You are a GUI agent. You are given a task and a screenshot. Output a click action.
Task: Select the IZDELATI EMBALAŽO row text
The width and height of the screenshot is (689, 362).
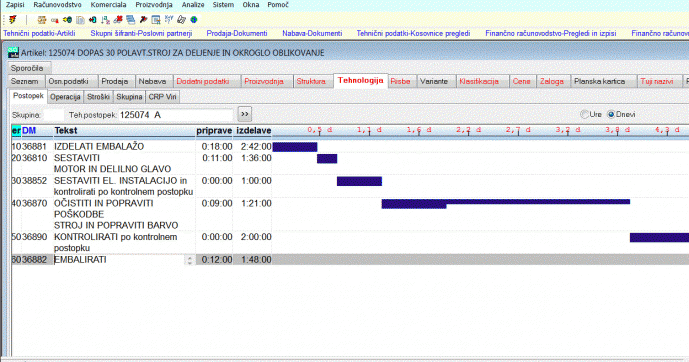point(99,147)
